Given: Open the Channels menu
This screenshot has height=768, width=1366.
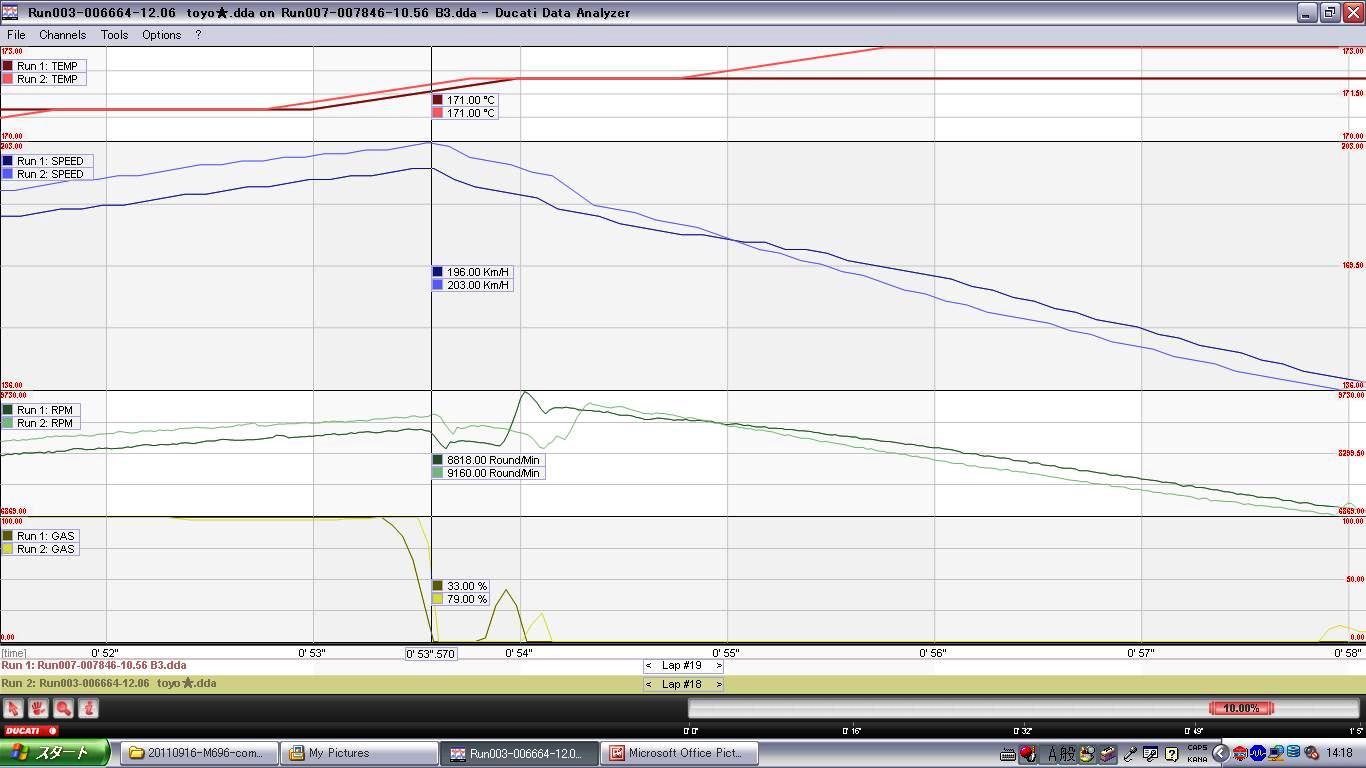Looking at the screenshot, I should [62, 34].
